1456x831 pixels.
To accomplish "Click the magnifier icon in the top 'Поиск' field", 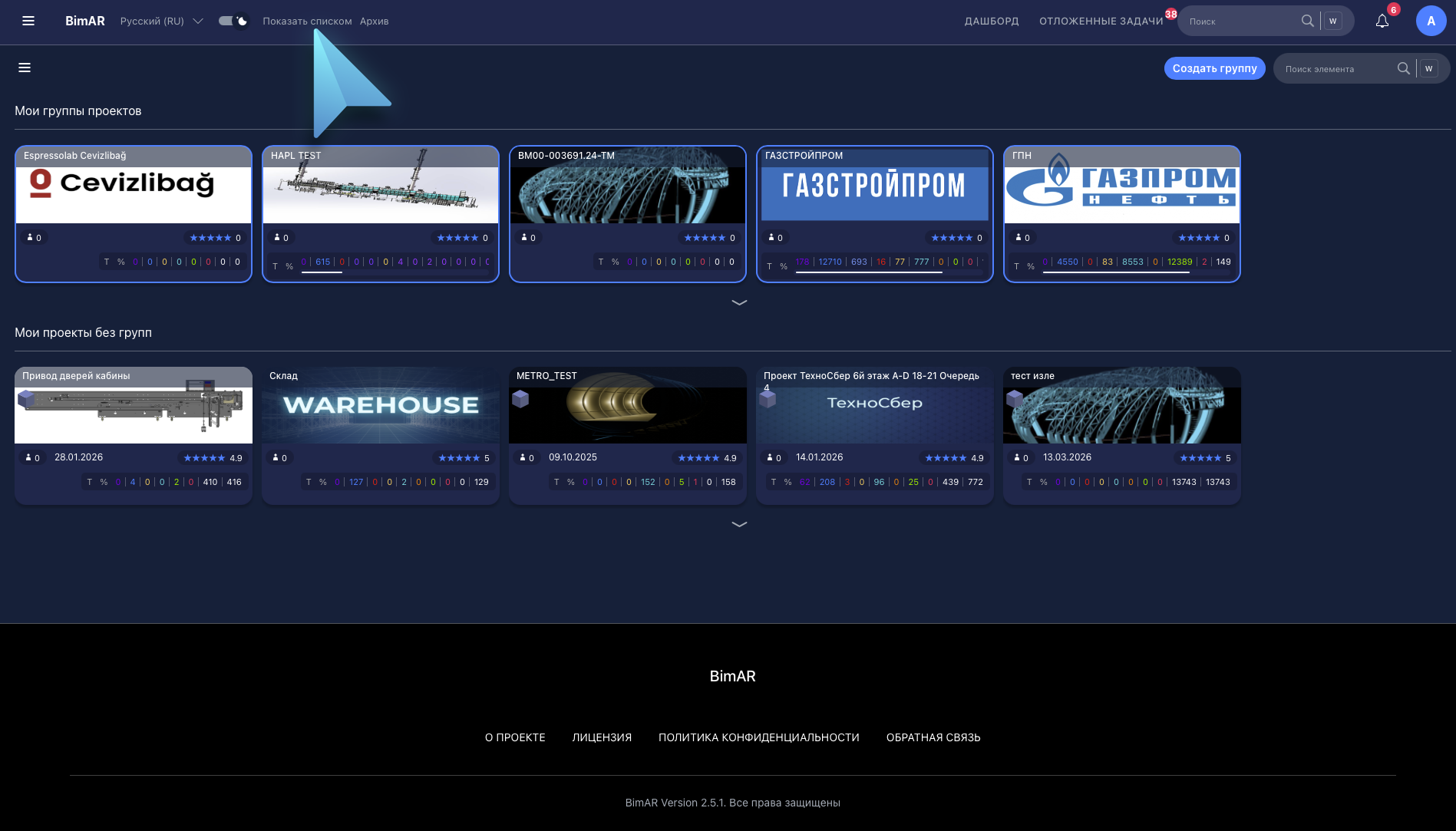I will 1307,21.
